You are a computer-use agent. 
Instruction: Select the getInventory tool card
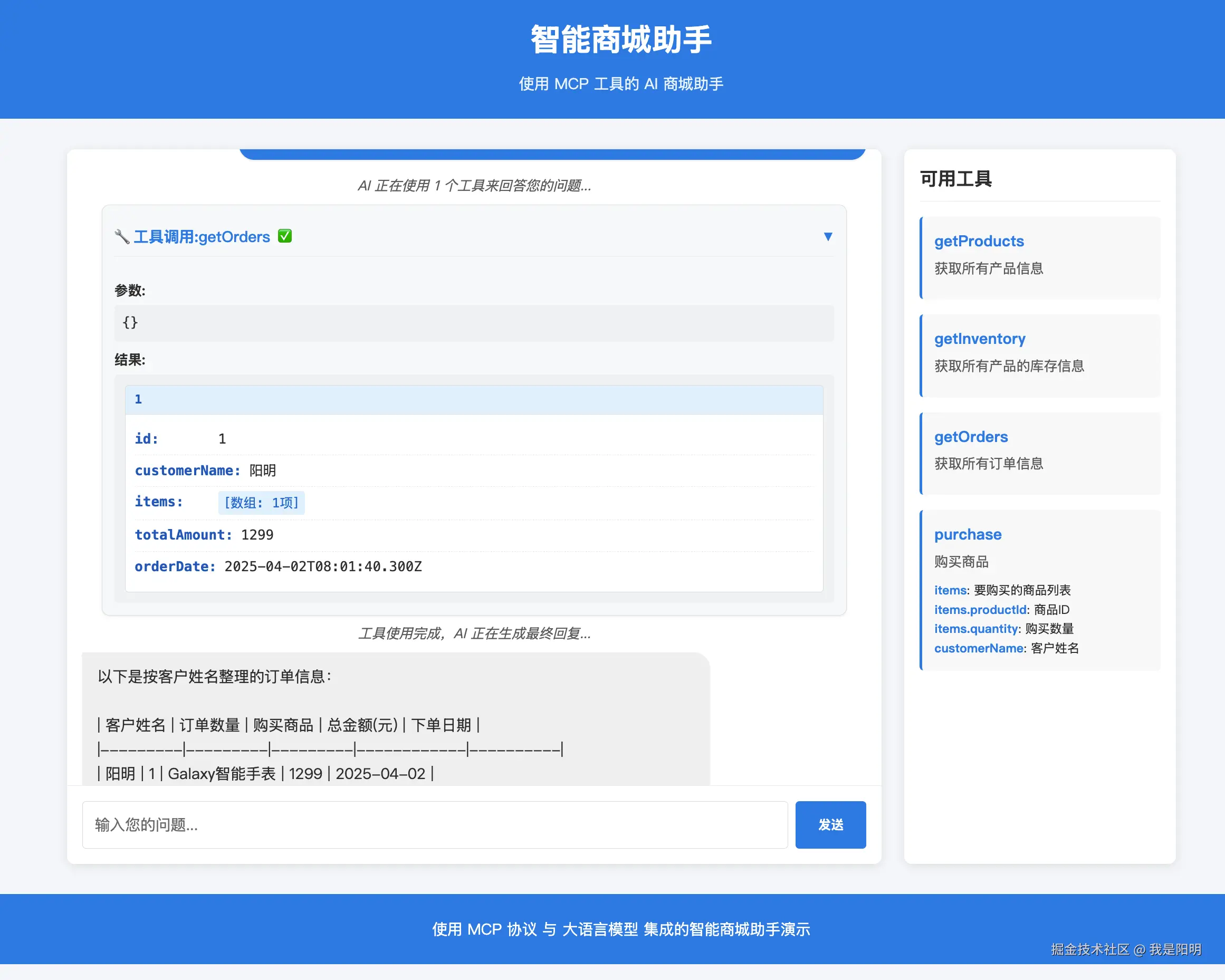pos(1040,356)
